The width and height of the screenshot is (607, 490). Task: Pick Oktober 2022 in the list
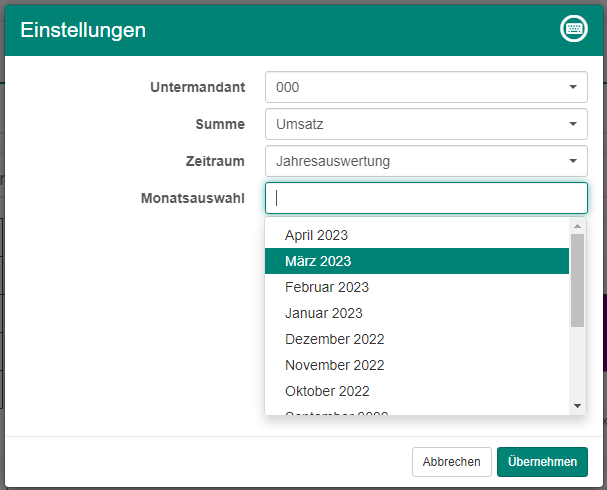pyautogui.click(x=327, y=391)
